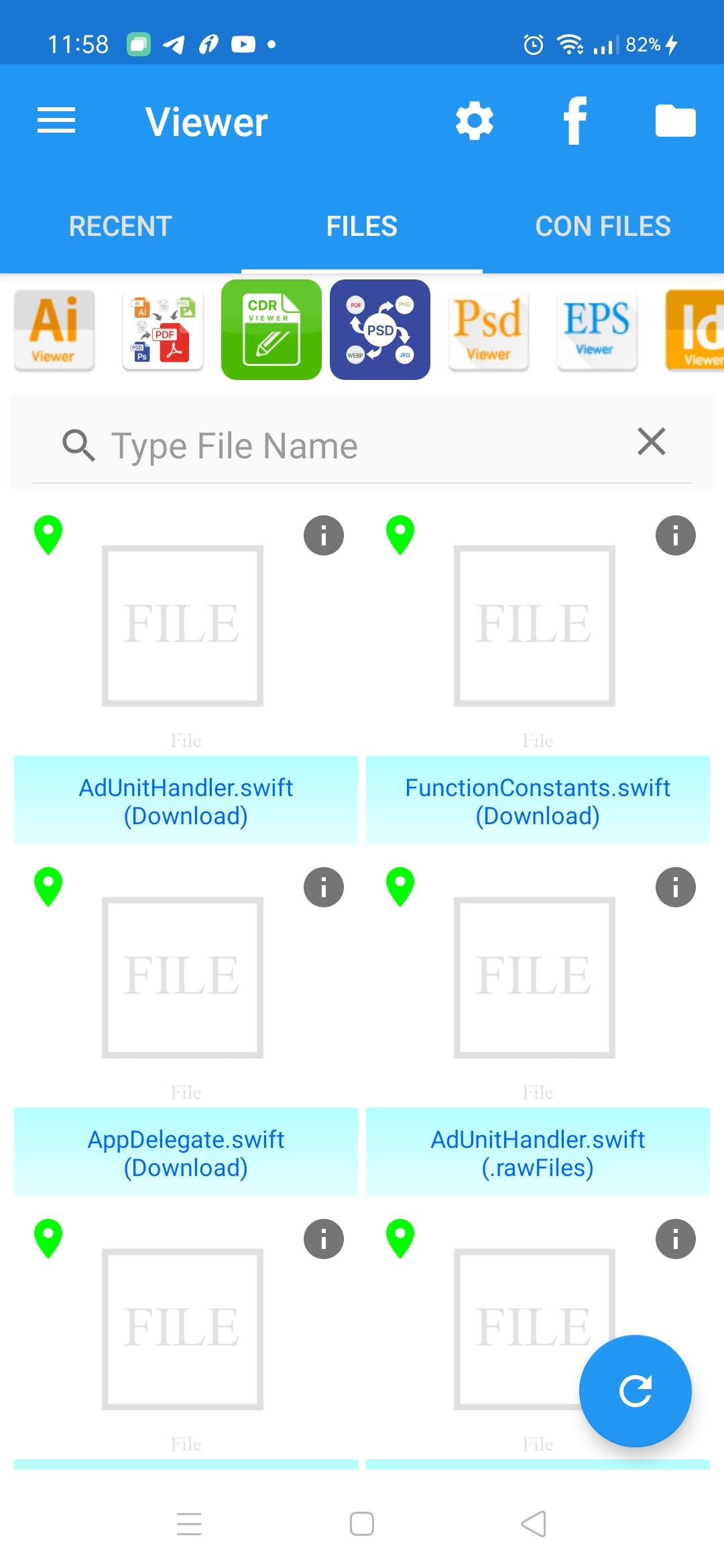Select the FILES tab
Screen dimensions: 724x1568
(362, 226)
